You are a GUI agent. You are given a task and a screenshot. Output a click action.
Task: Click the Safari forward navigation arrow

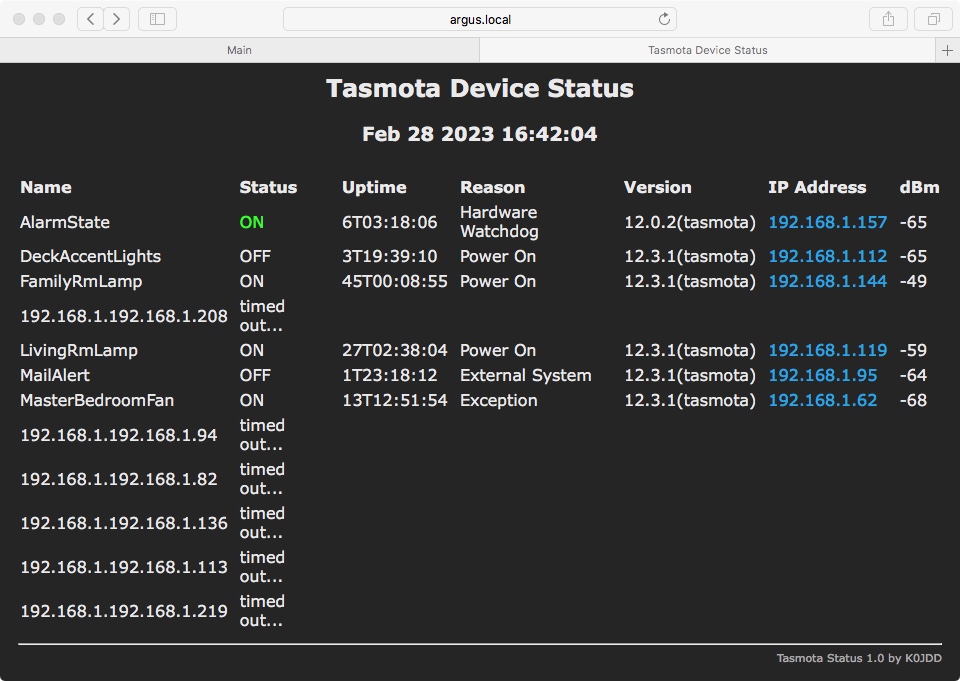117,19
